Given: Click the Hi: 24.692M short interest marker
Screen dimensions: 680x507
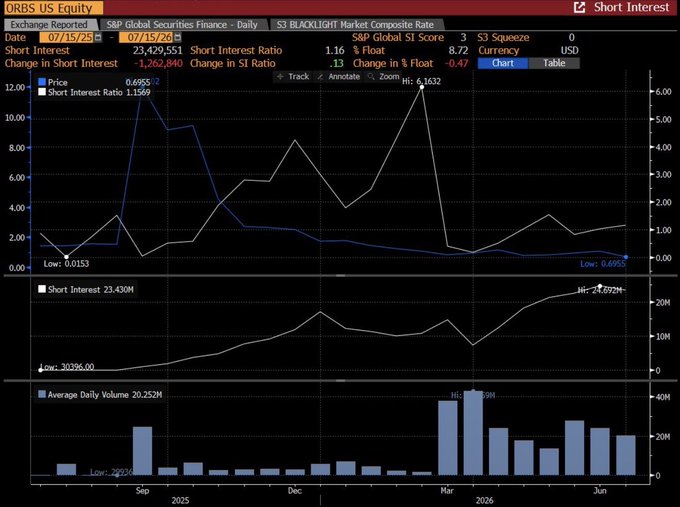Looking at the screenshot, I should pyautogui.click(x=600, y=286).
